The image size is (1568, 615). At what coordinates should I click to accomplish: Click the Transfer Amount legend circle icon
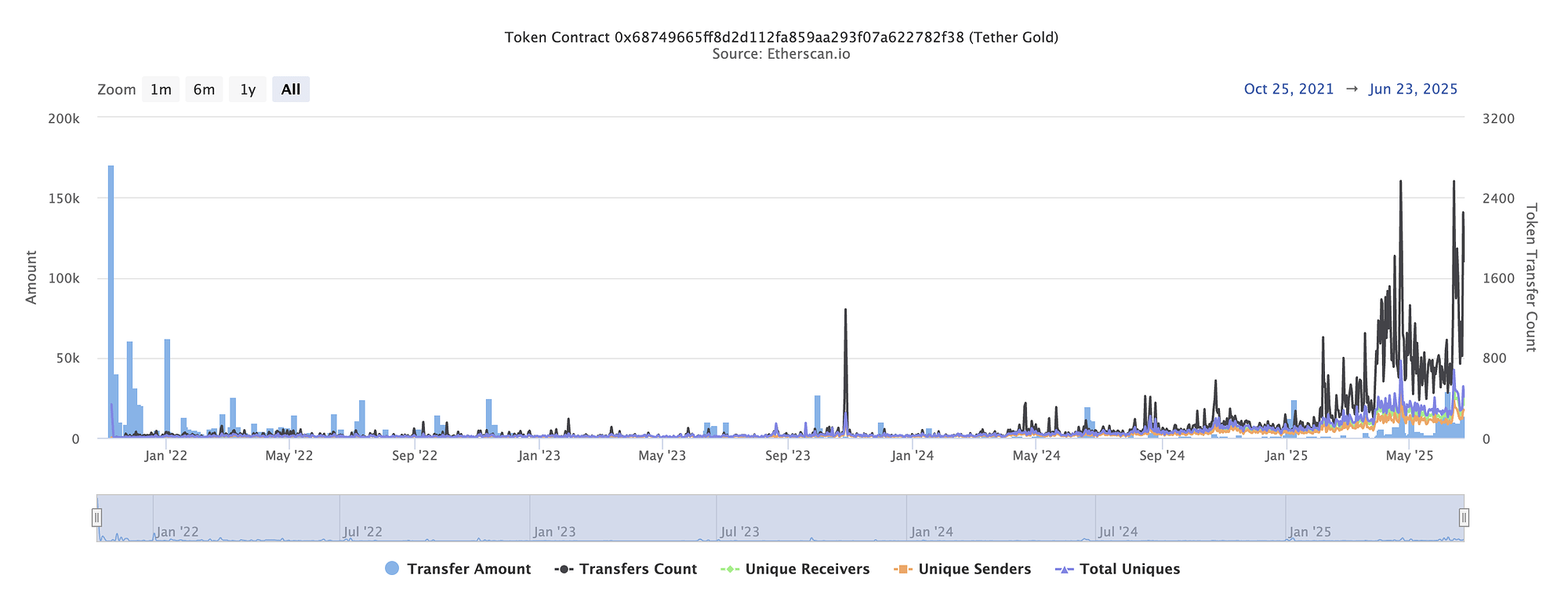(392, 569)
